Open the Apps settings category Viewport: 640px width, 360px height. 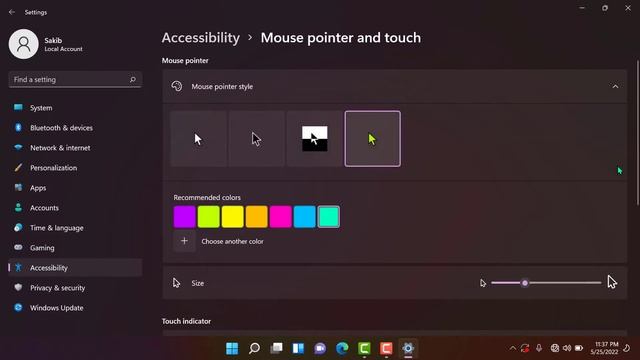point(75,188)
